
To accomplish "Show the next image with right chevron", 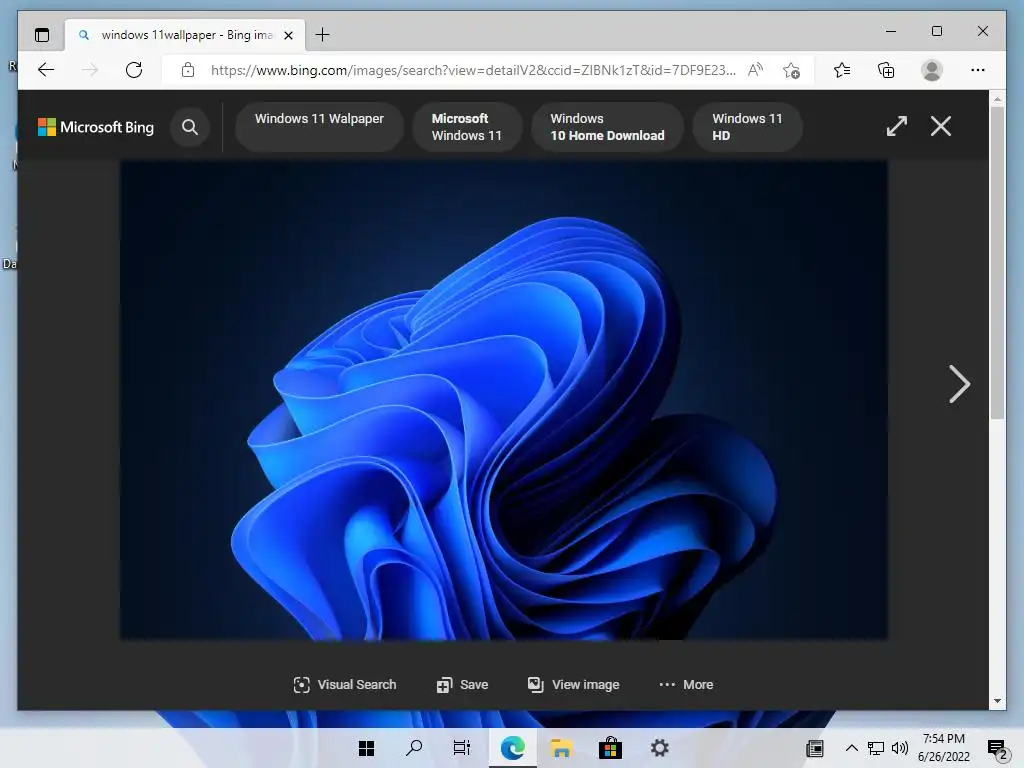I will pyautogui.click(x=959, y=384).
